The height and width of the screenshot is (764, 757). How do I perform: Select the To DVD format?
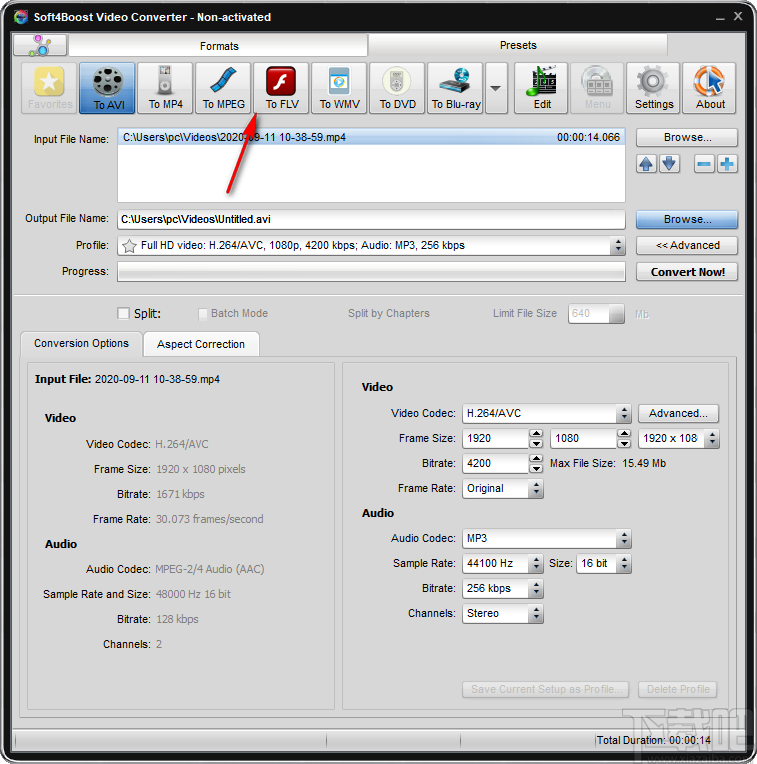tap(397, 88)
